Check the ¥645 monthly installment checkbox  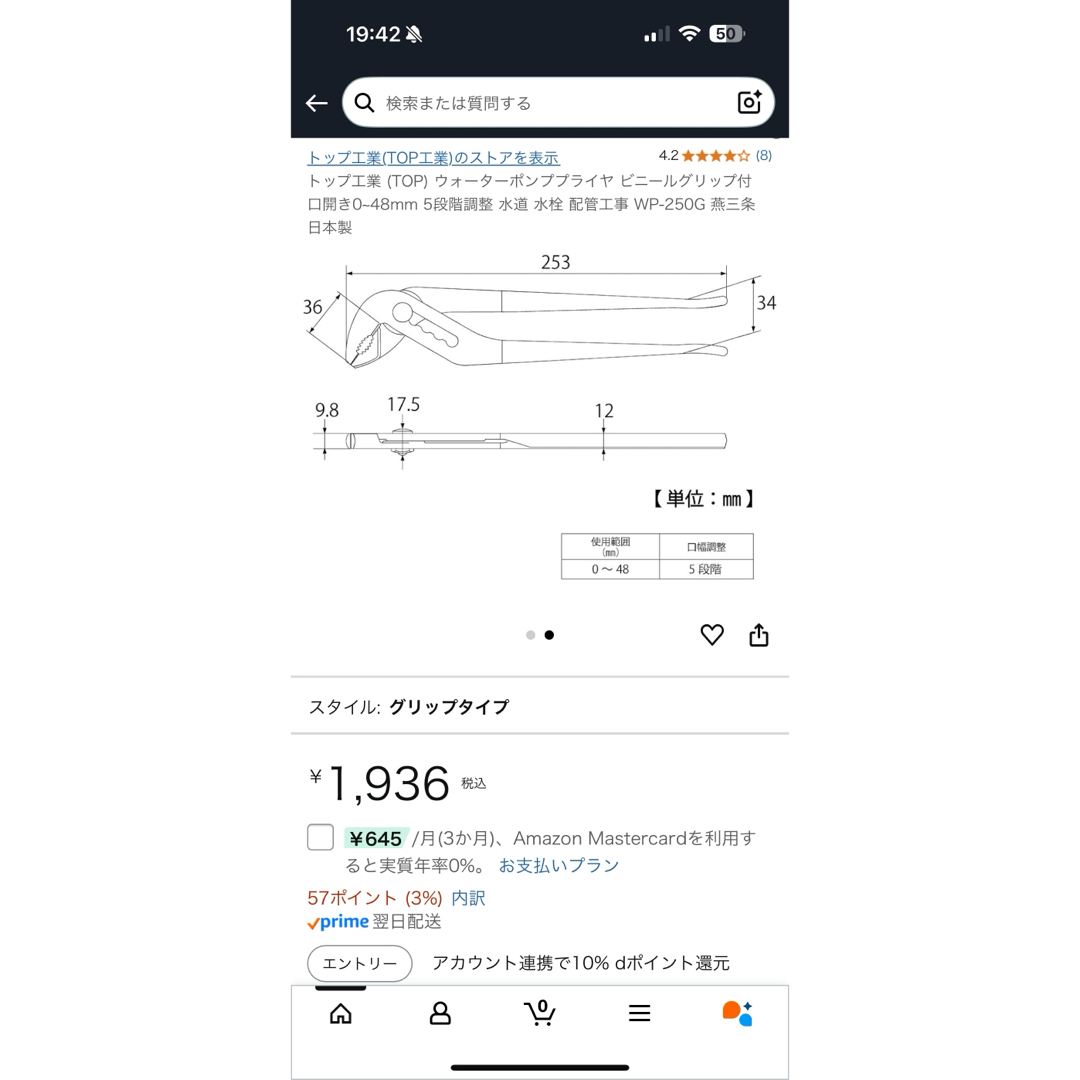(320, 838)
